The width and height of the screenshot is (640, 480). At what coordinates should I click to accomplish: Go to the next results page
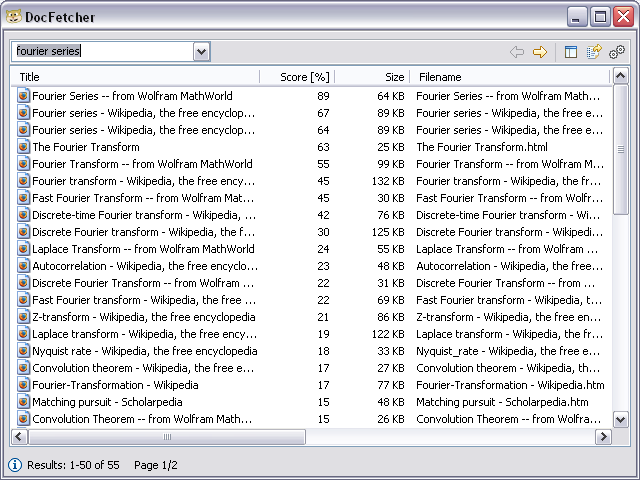540,52
